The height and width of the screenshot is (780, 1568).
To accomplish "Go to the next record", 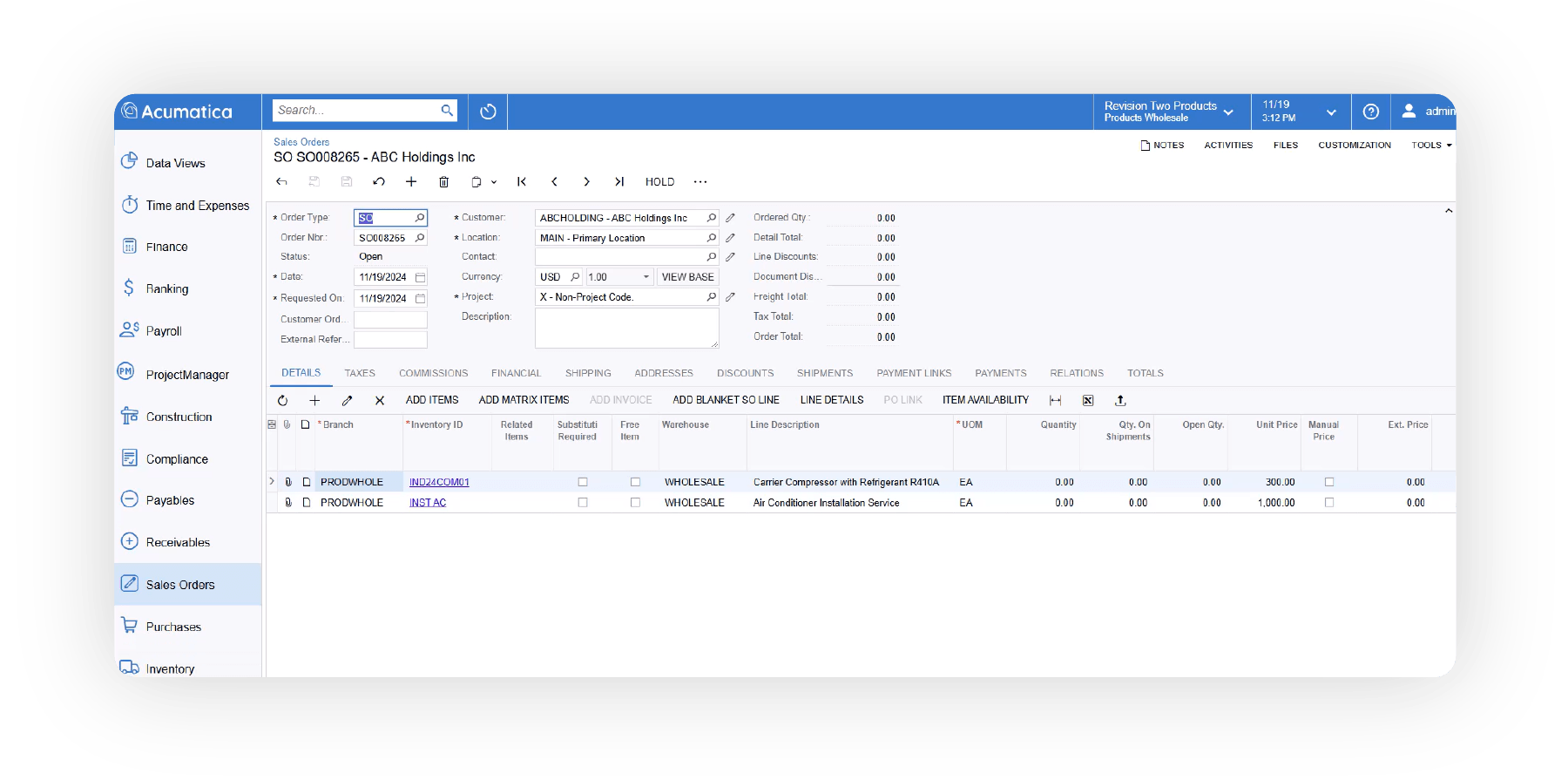I will (586, 182).
